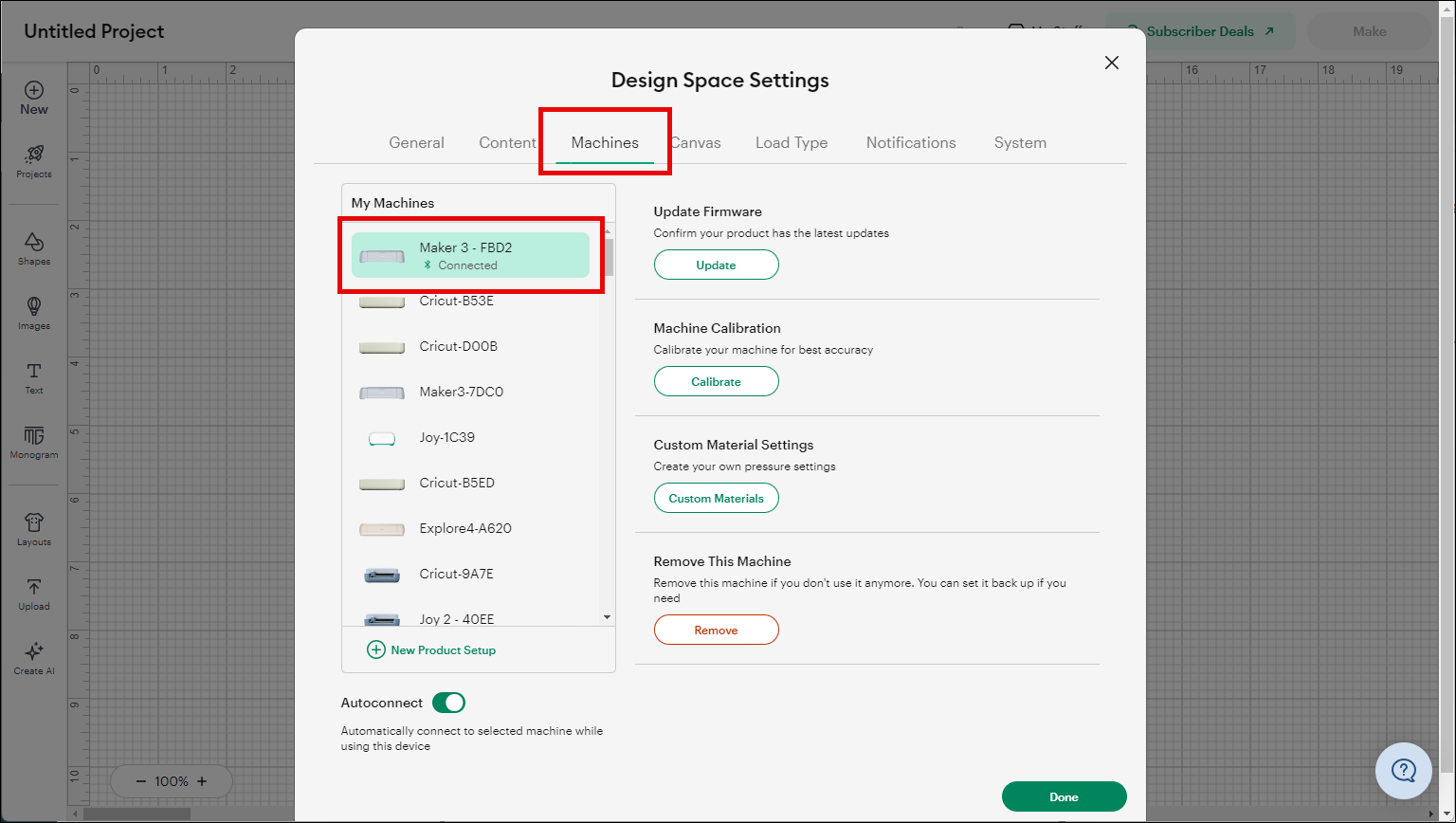1456x823 pixels.
Task: Open the Create AI sparkle icon
Action: tap(33, 652)
